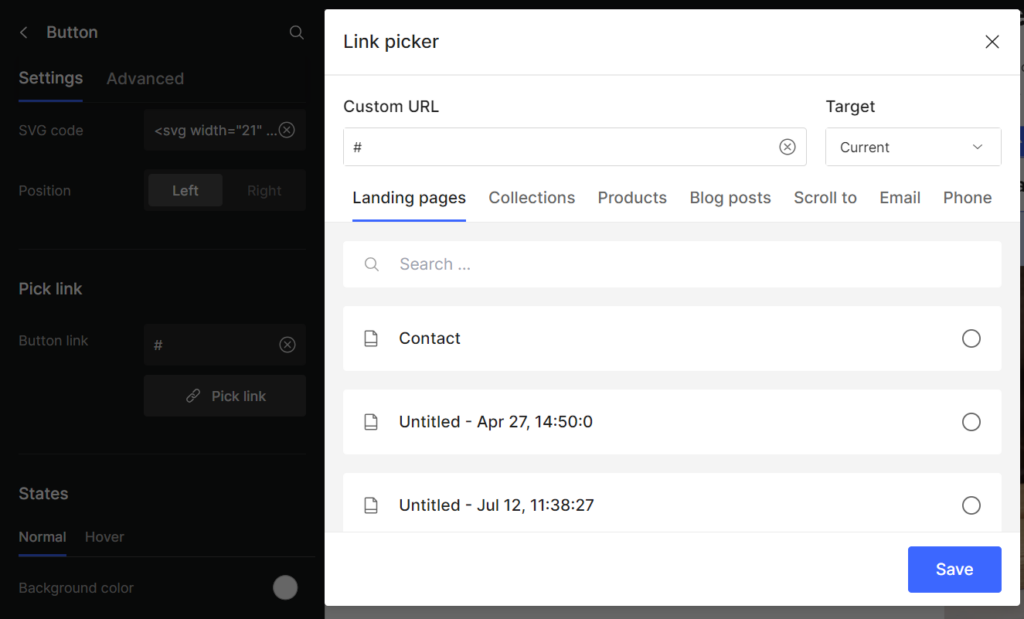Click the magnifier icon in the search box
1024x619 pixels.
coord(372,265)
